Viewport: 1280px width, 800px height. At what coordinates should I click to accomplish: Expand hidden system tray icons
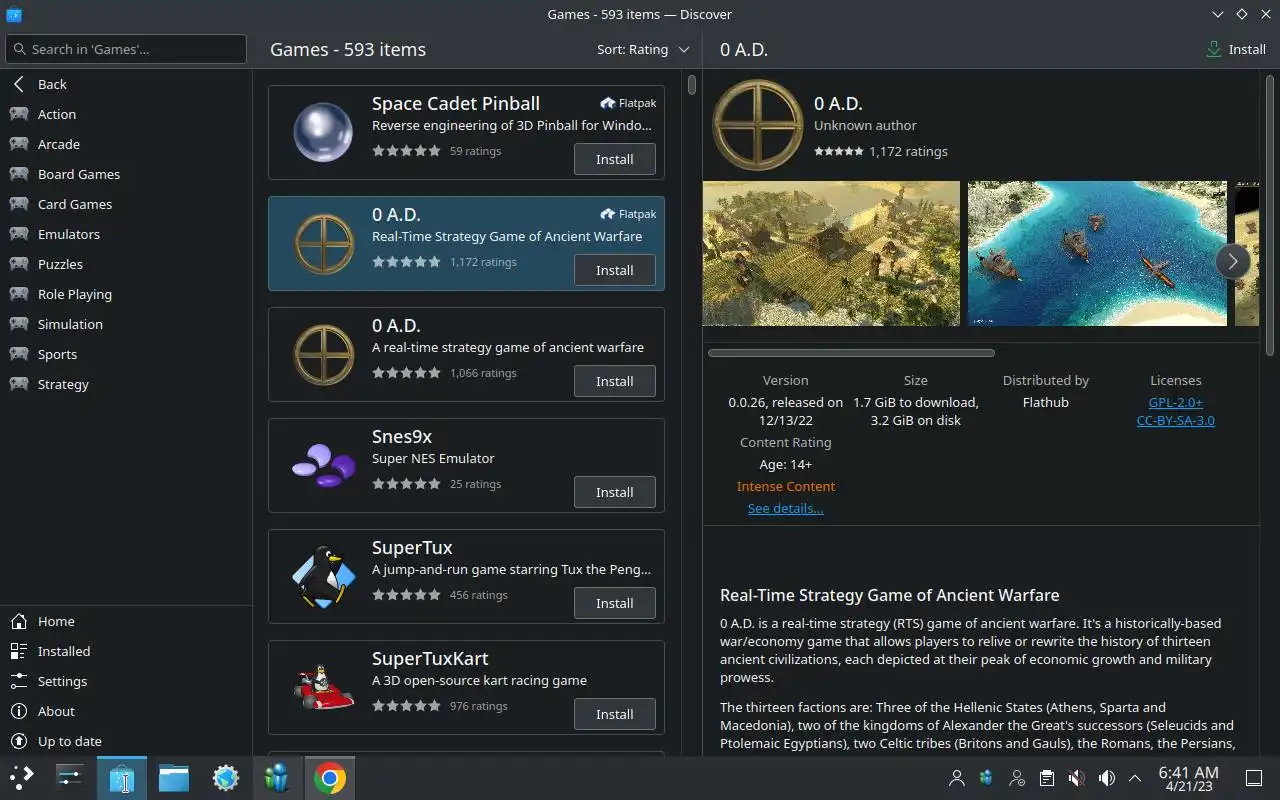[x=1135, y=778]
